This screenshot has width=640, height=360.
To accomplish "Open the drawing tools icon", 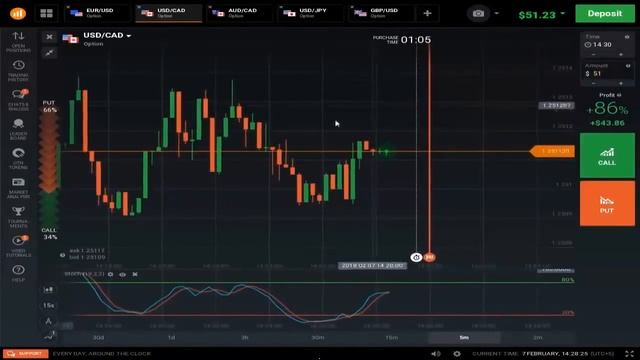I will point(48,321).
